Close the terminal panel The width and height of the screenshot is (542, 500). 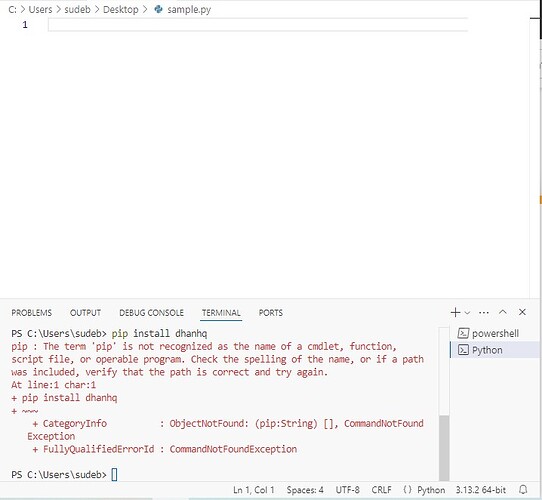pyautogui.click(x=522, y=312)
